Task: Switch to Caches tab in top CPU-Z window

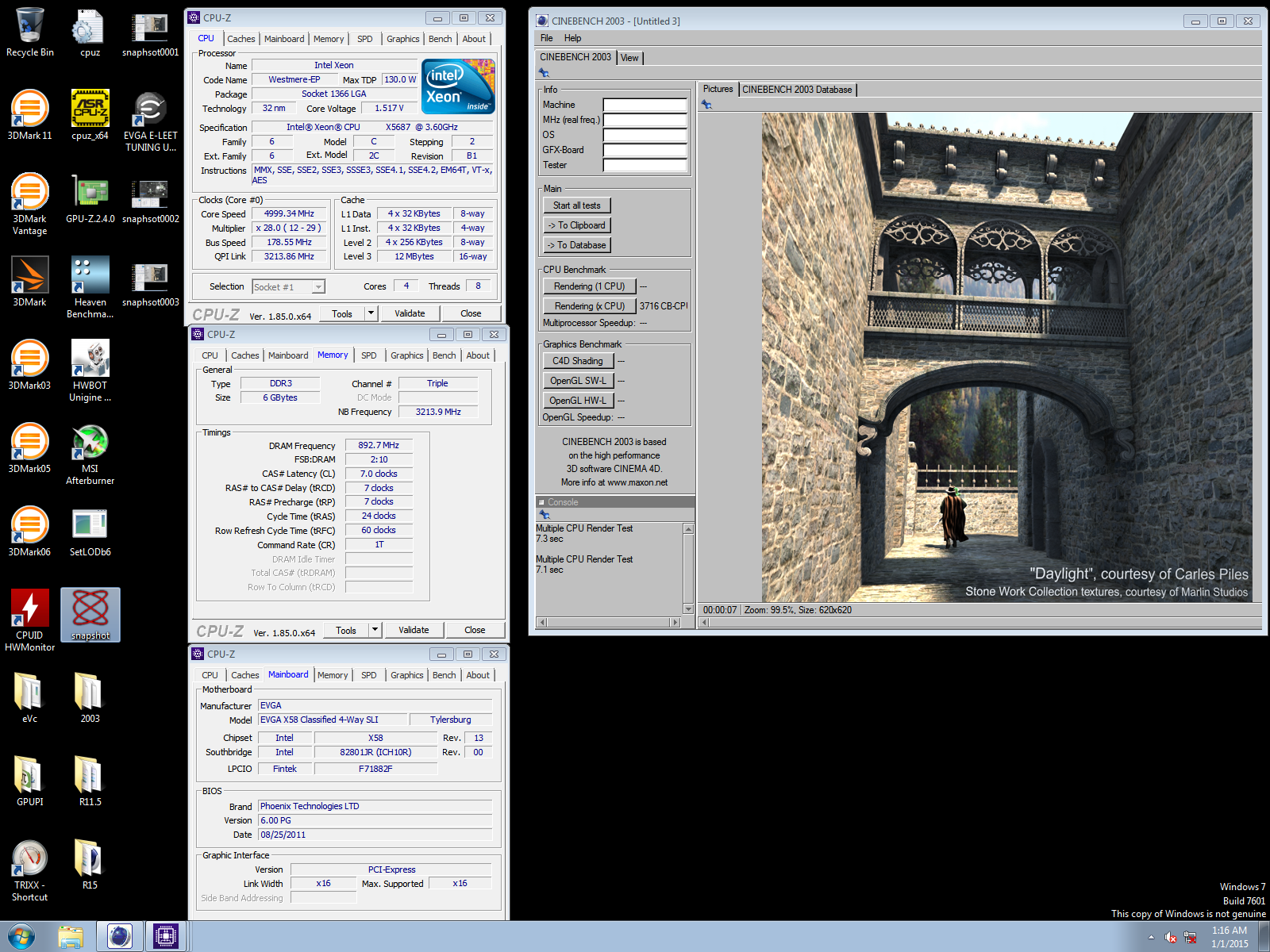Action: tap(241, 39)
